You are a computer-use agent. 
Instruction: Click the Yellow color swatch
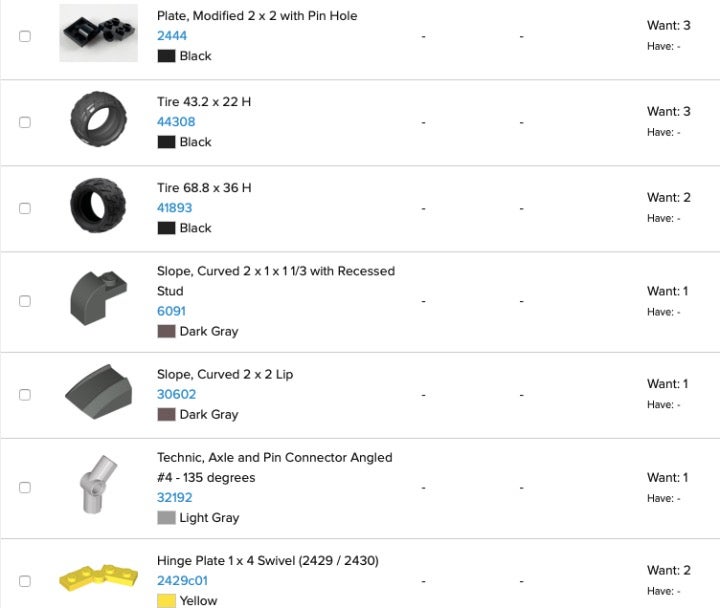[166, 601]
